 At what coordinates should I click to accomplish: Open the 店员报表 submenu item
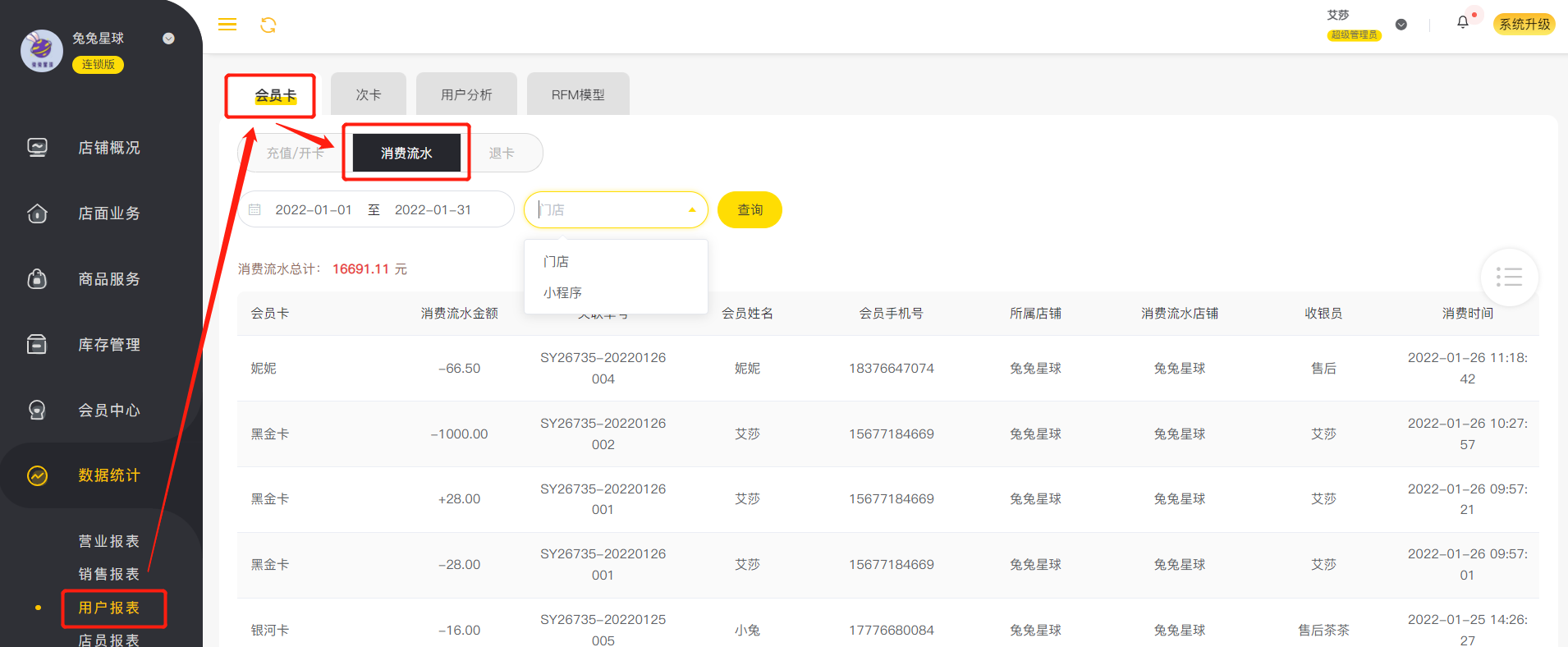tap(109, 640)
